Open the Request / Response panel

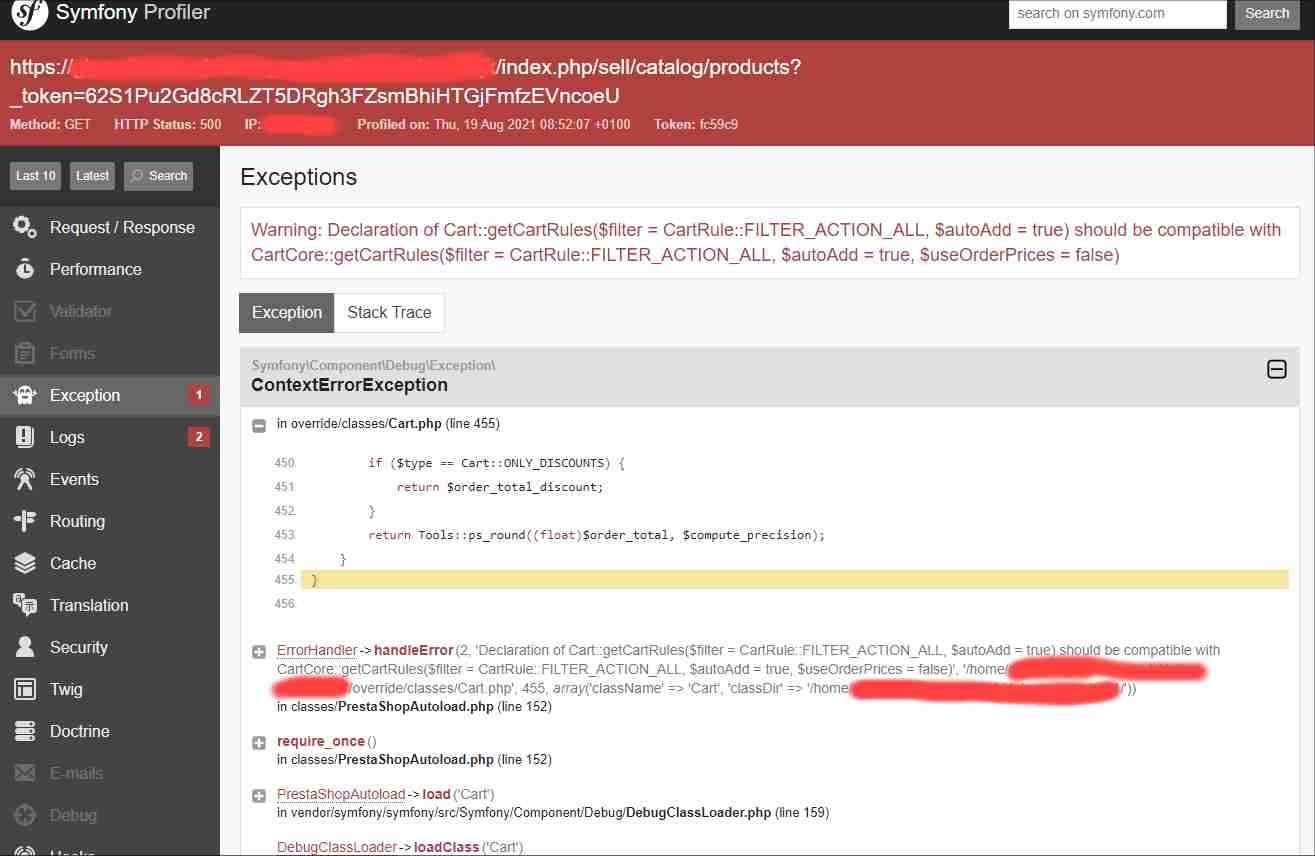point(110,227)
